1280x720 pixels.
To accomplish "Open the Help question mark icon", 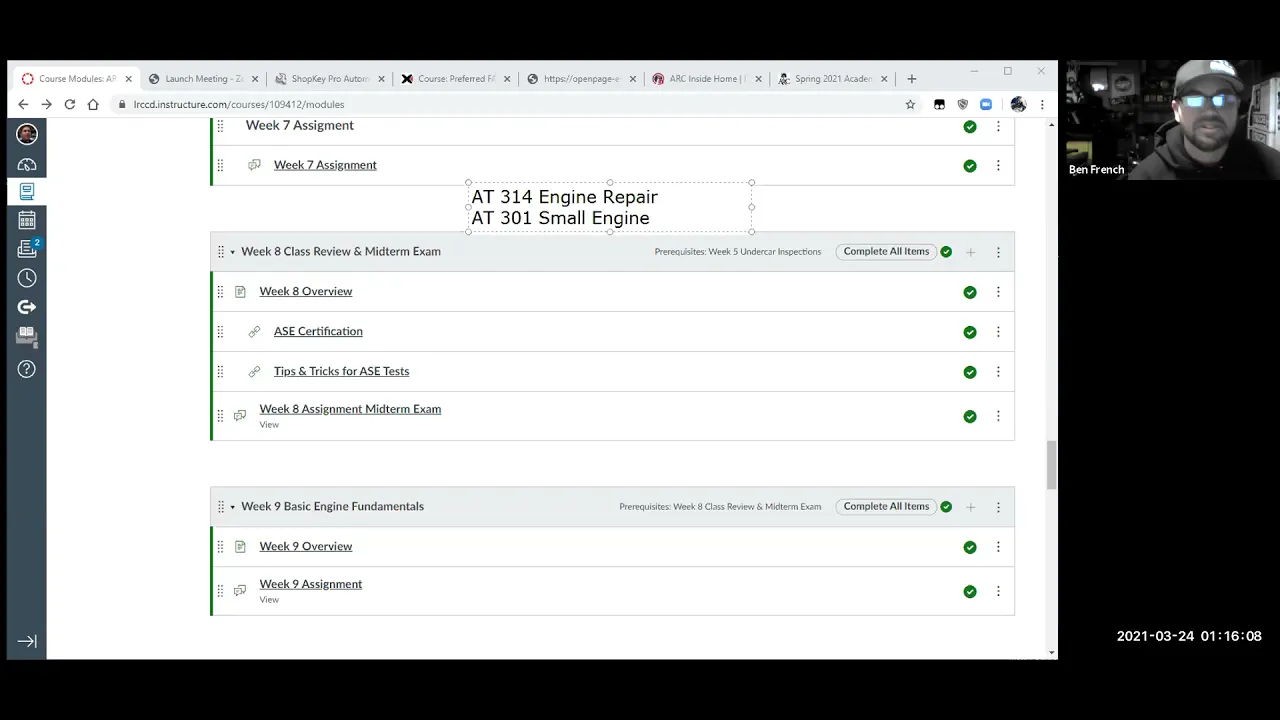I will [x=27, y=369].
